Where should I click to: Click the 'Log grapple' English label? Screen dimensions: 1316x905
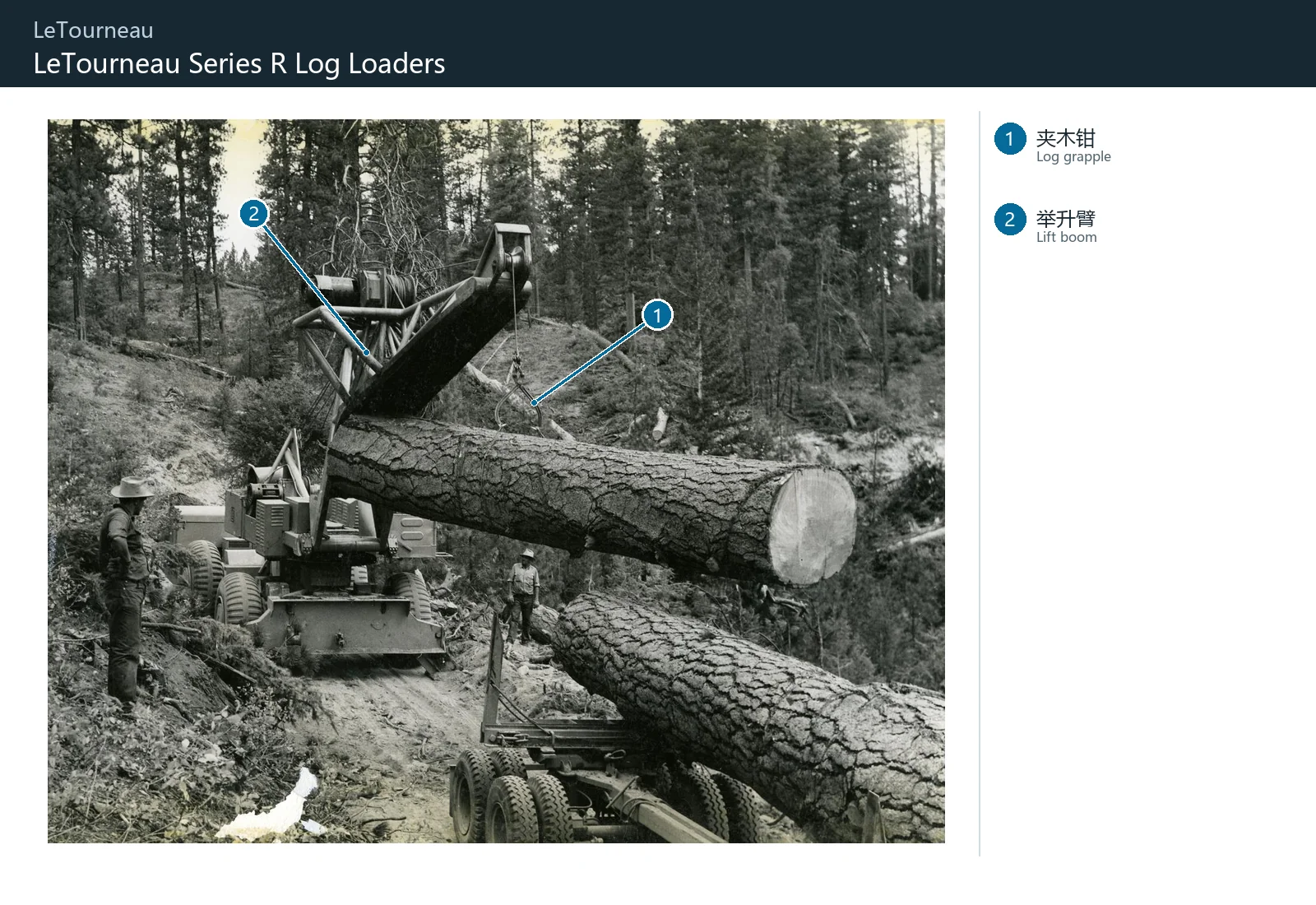(1073, 156)
